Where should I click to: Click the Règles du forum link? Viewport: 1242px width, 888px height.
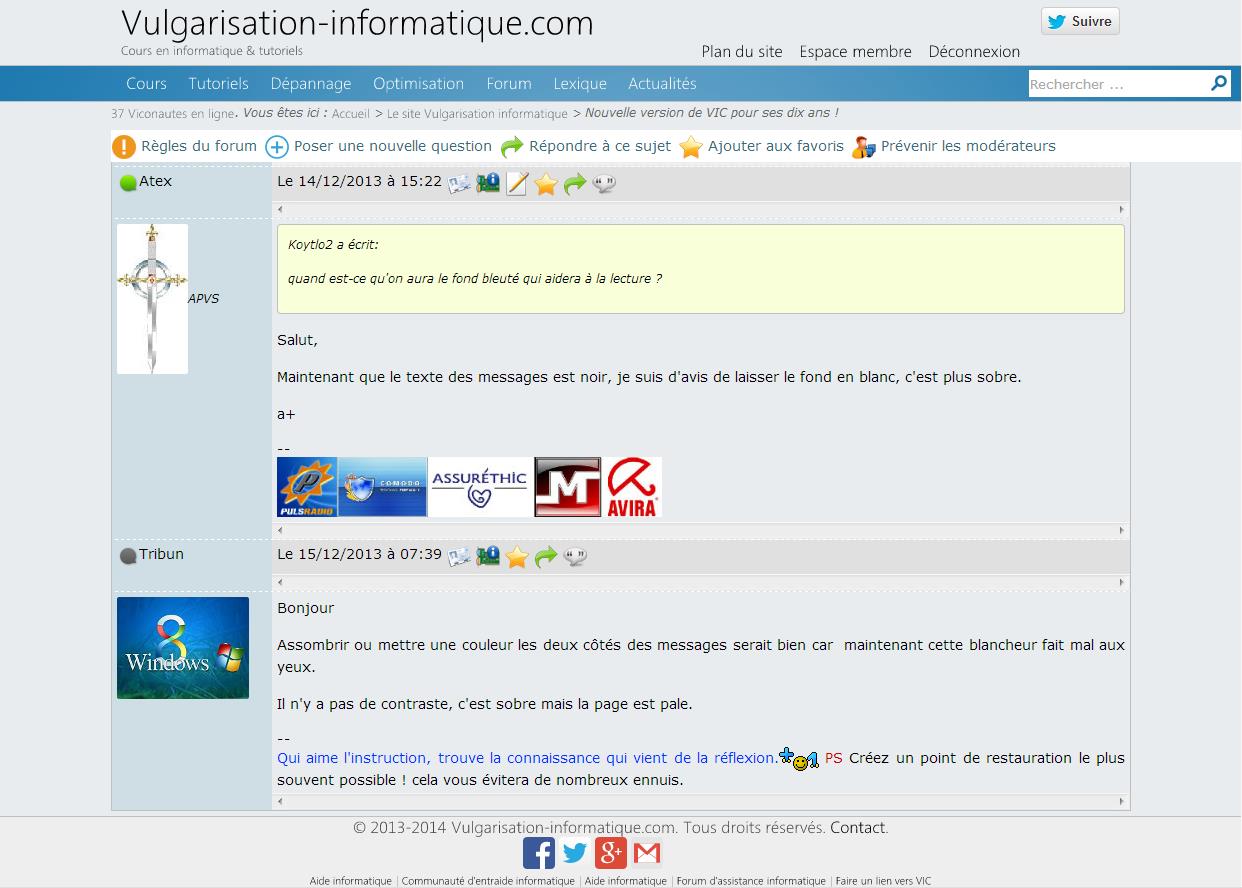click(x=199, y=146)
